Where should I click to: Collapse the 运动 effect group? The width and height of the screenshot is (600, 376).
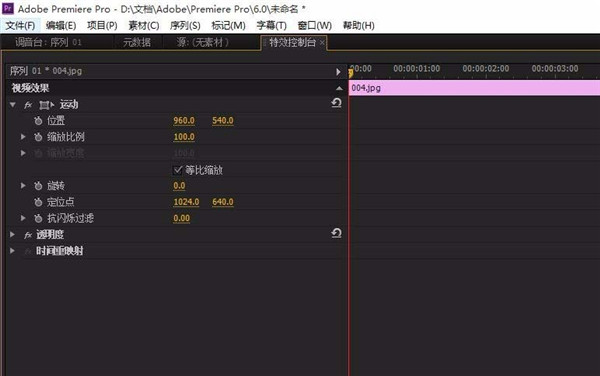tap(13, 104)
